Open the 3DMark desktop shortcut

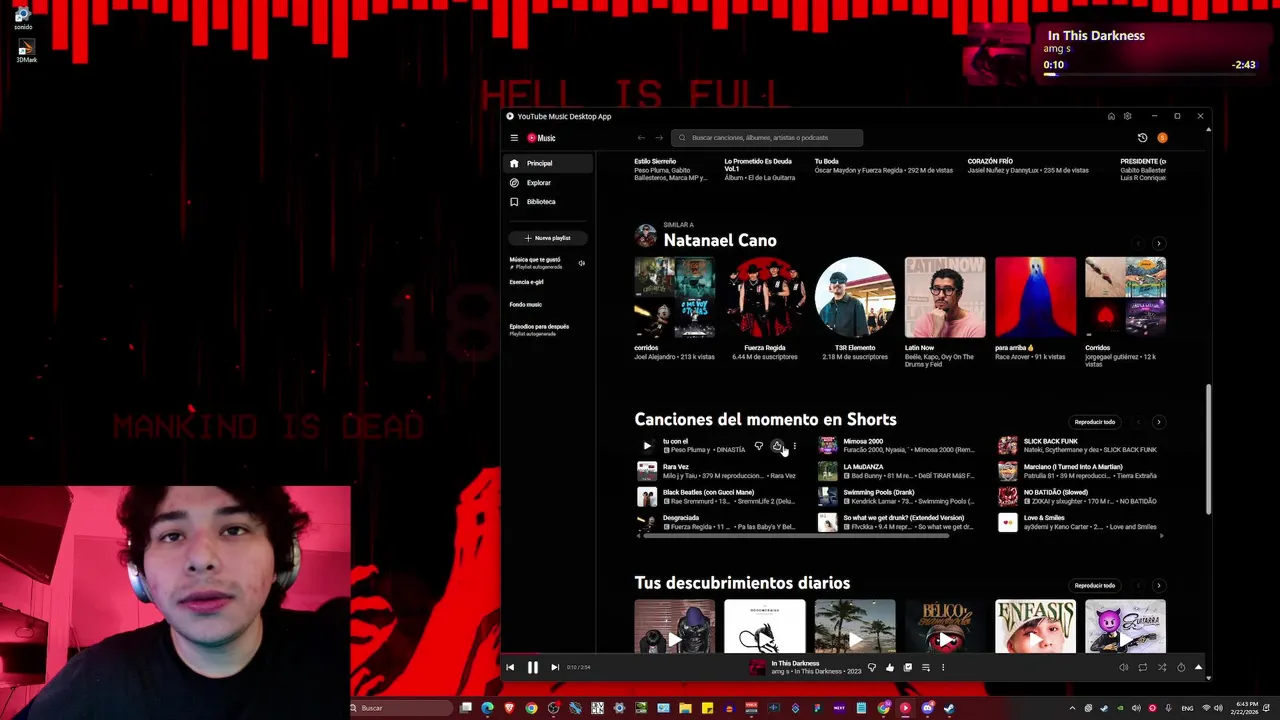pyautogui.click(x=26, y=51)
